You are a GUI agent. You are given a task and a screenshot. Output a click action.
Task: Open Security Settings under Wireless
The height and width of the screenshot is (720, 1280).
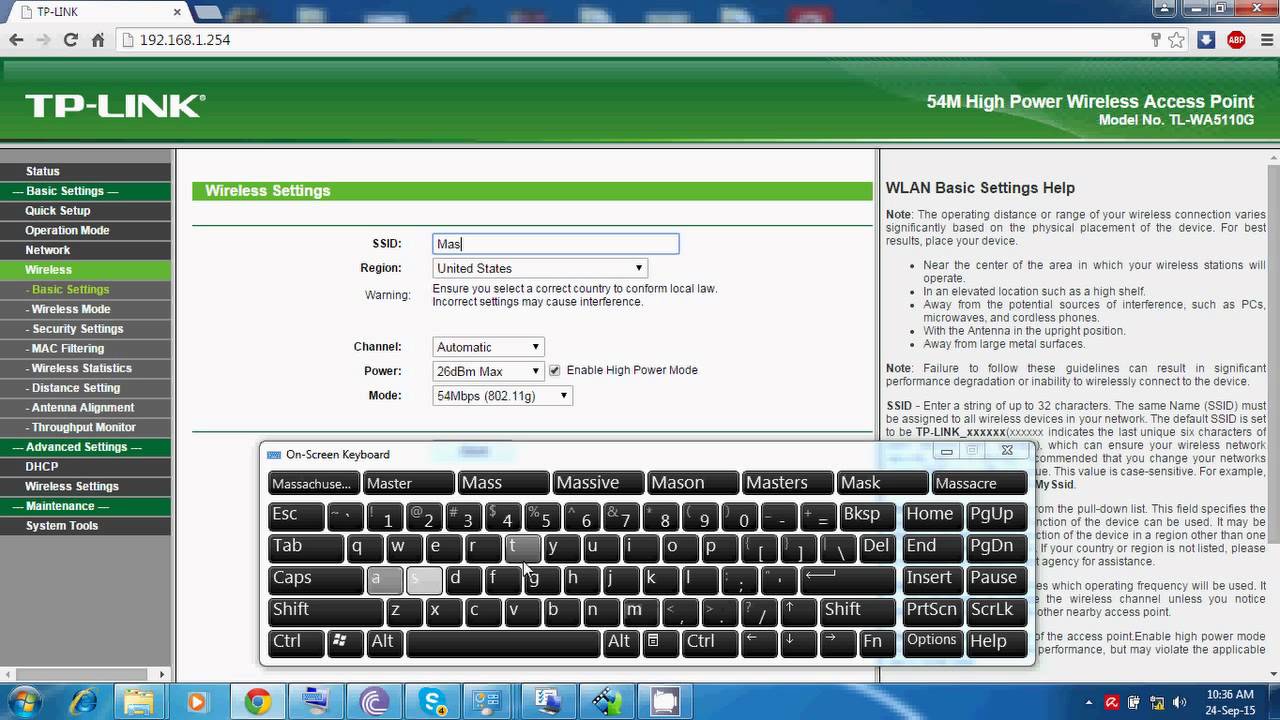point(78,329)
